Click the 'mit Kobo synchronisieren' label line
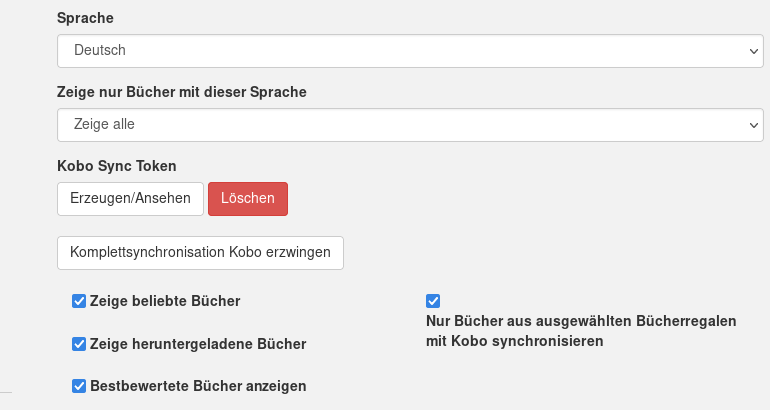770x410 pixels. pos(515,341)
